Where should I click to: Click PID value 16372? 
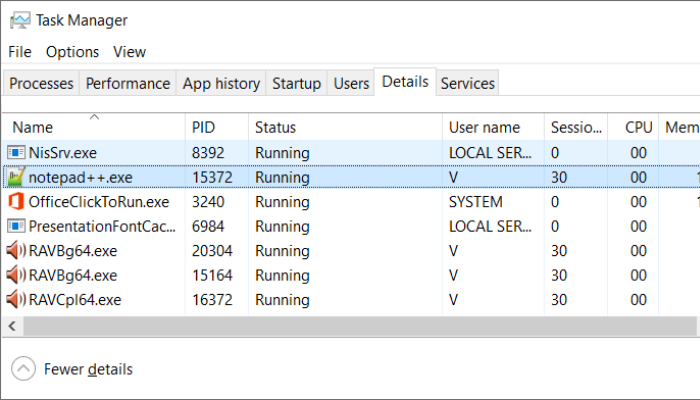click(x=212, y=300)
